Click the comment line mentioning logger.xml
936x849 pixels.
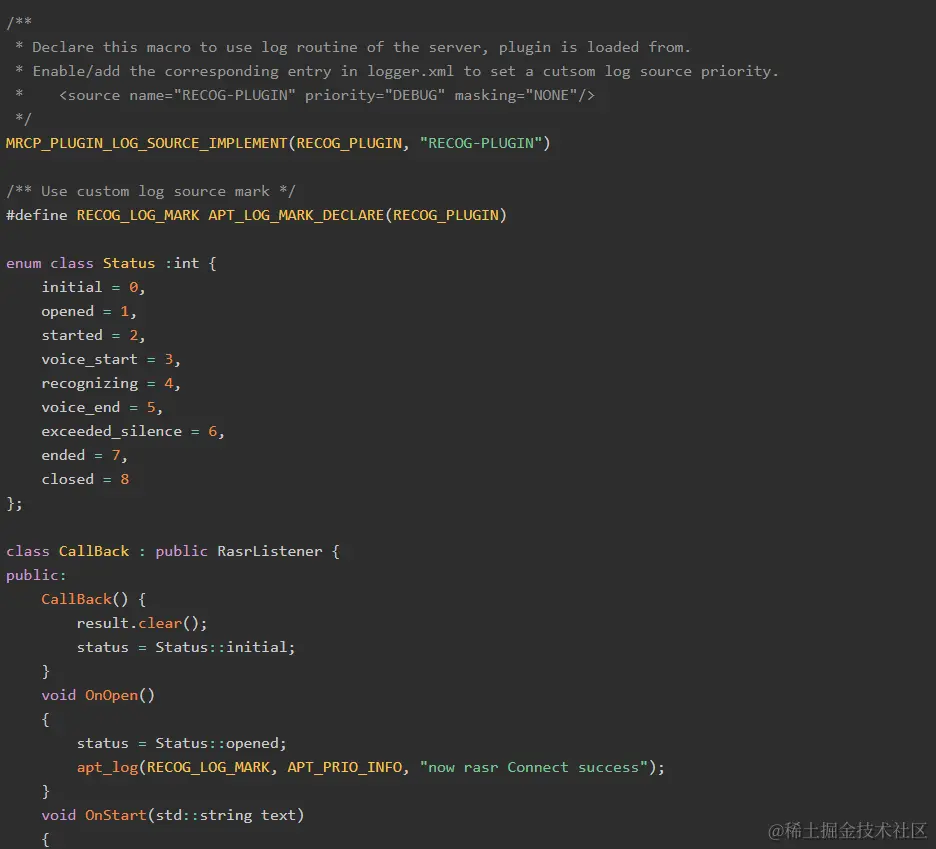[x=398, y=71]
